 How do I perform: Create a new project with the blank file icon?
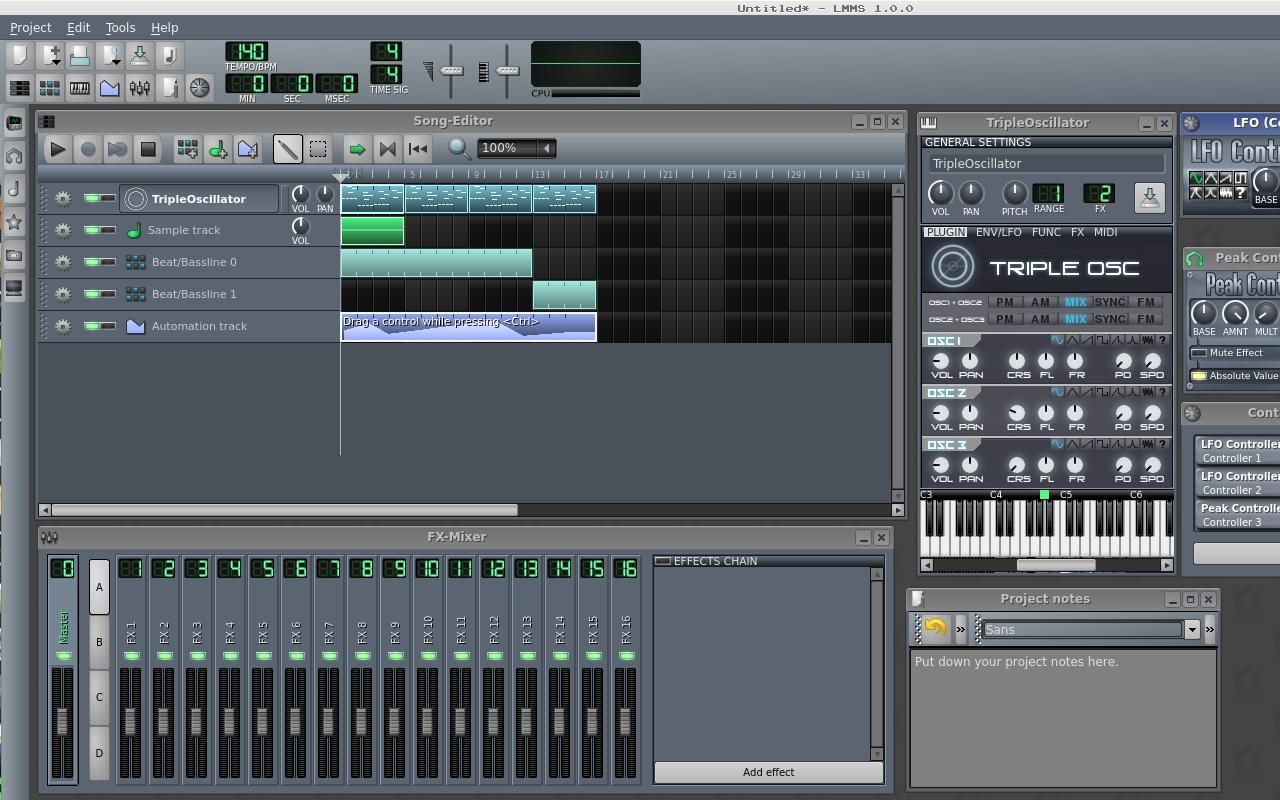[x=18, y=54]
